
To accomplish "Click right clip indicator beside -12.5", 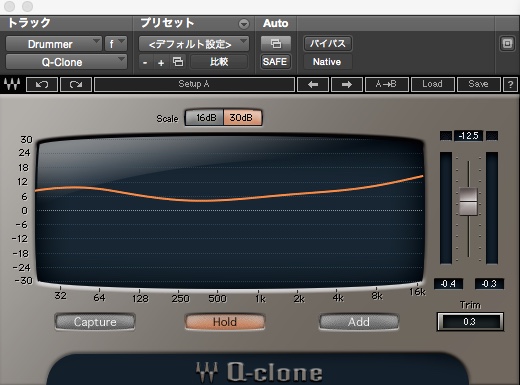I will coord(492,136).
